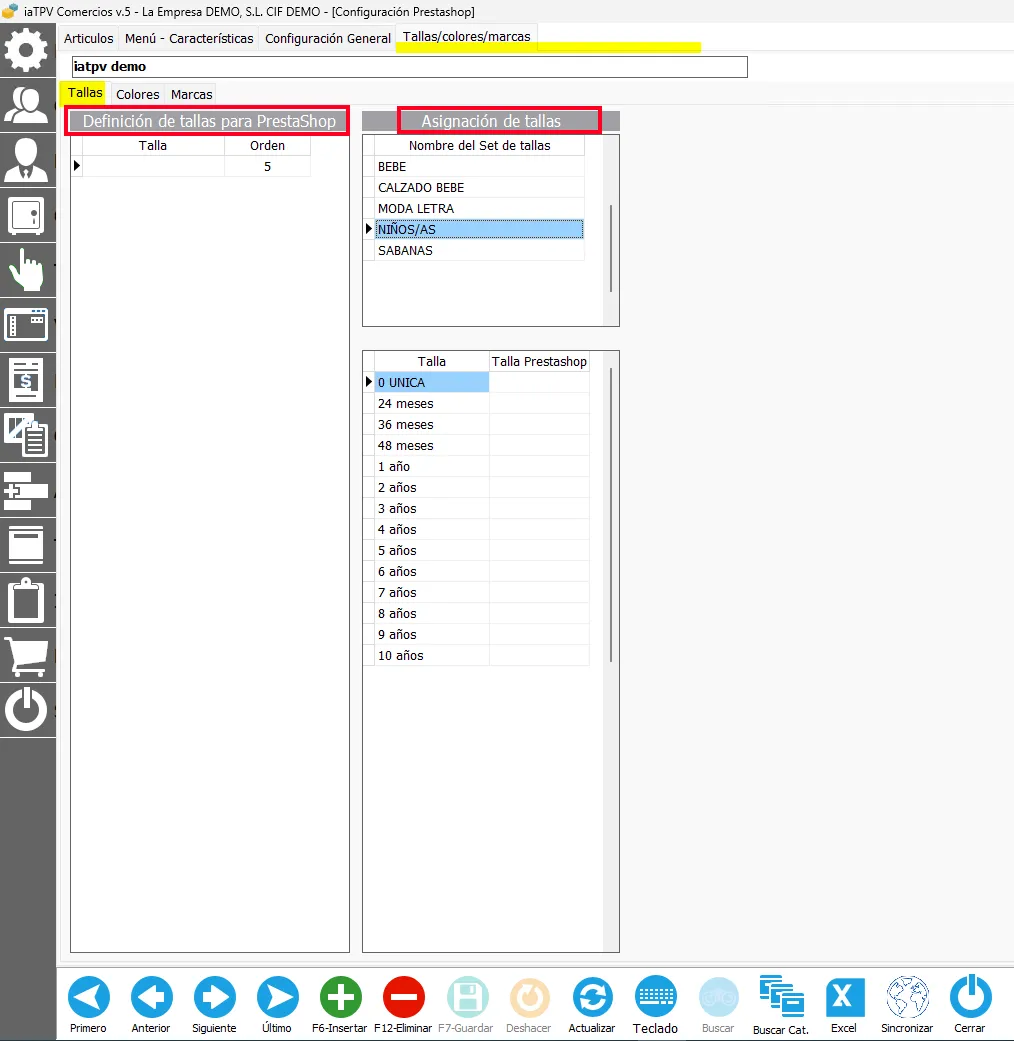The height and width of the screenshot is (1041, 1014).
Task: Select the Orden cell with value 5
Action: click(x=268, y=167)
